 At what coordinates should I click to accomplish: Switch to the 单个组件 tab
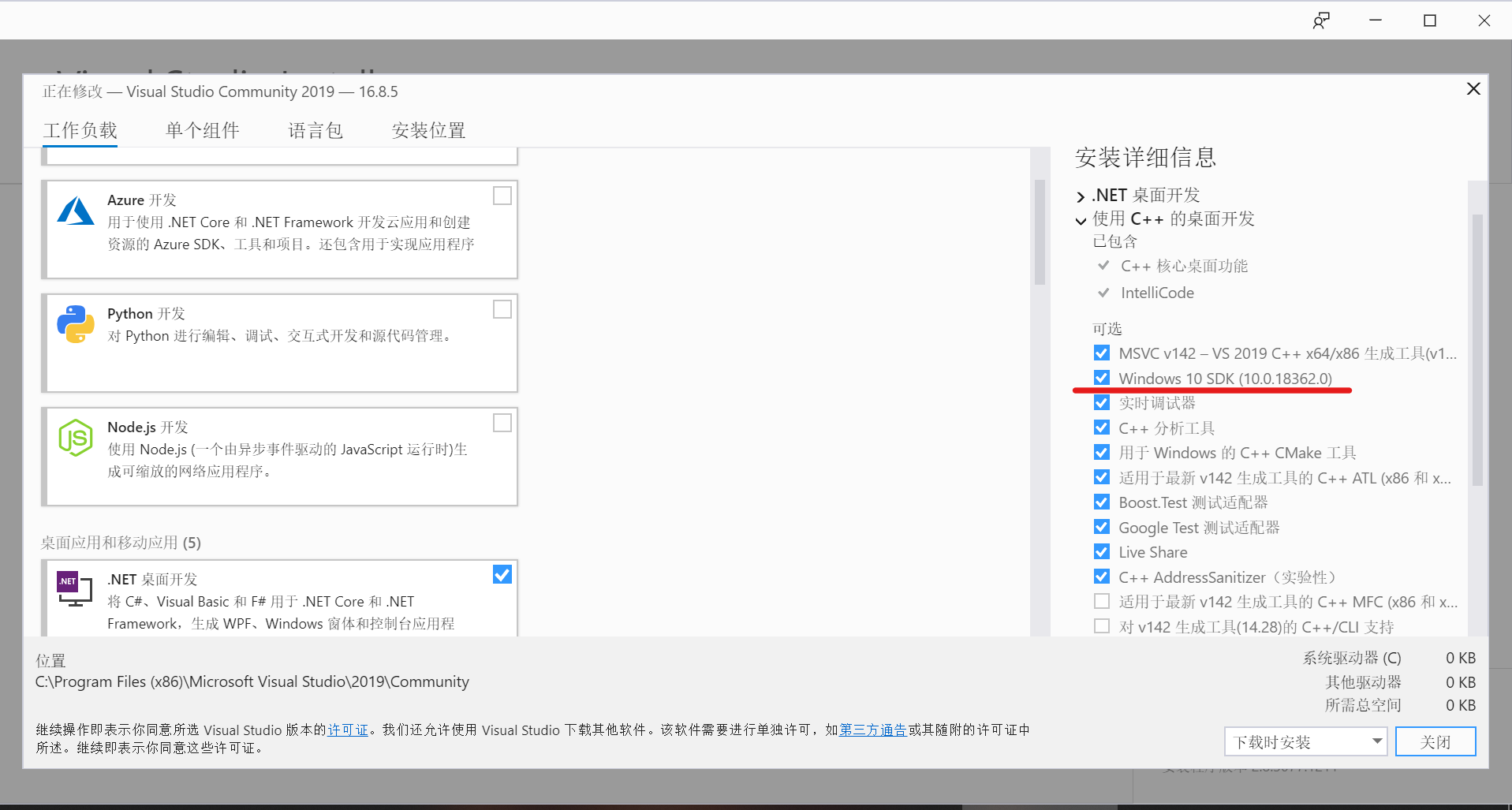click(x=203, y=130)
